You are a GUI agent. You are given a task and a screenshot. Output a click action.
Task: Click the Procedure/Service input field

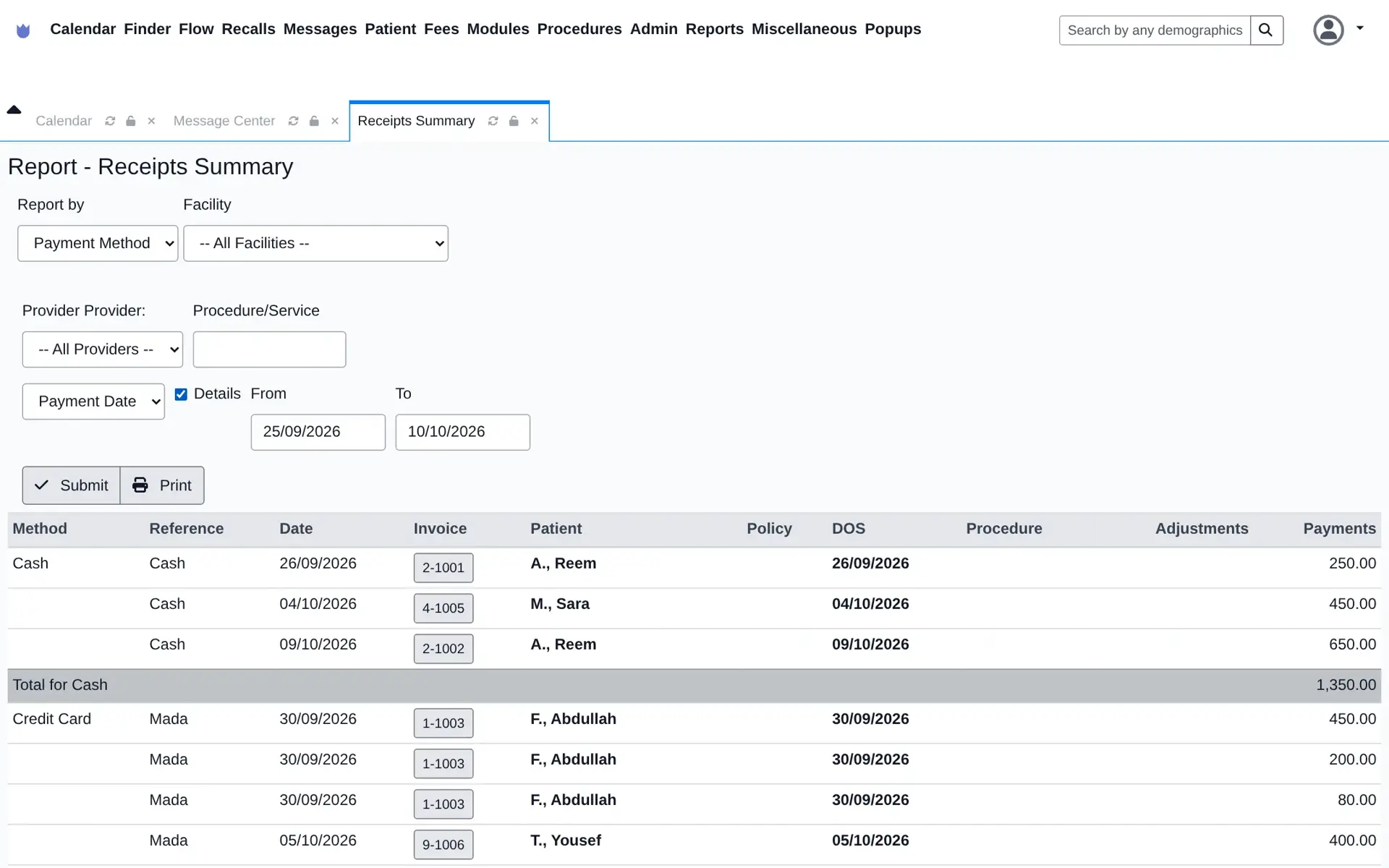269,349
